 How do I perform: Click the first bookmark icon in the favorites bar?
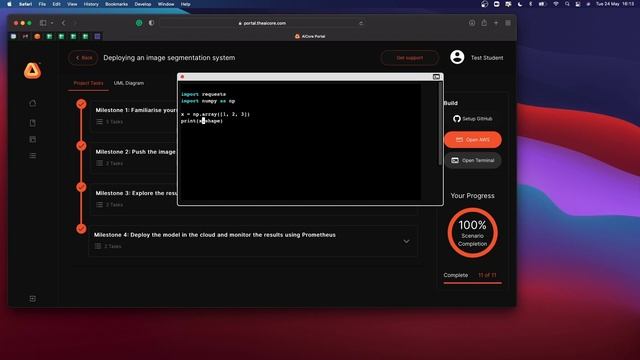[13, 36]
